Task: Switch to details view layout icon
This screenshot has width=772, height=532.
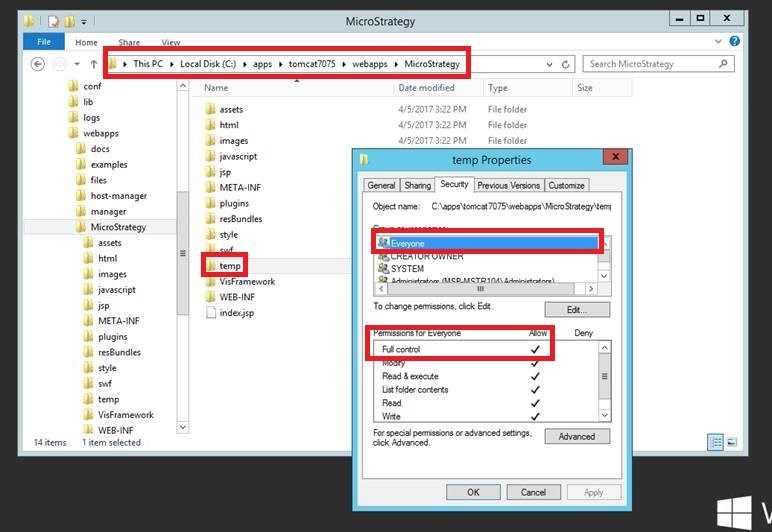Action: click(715, 442)
